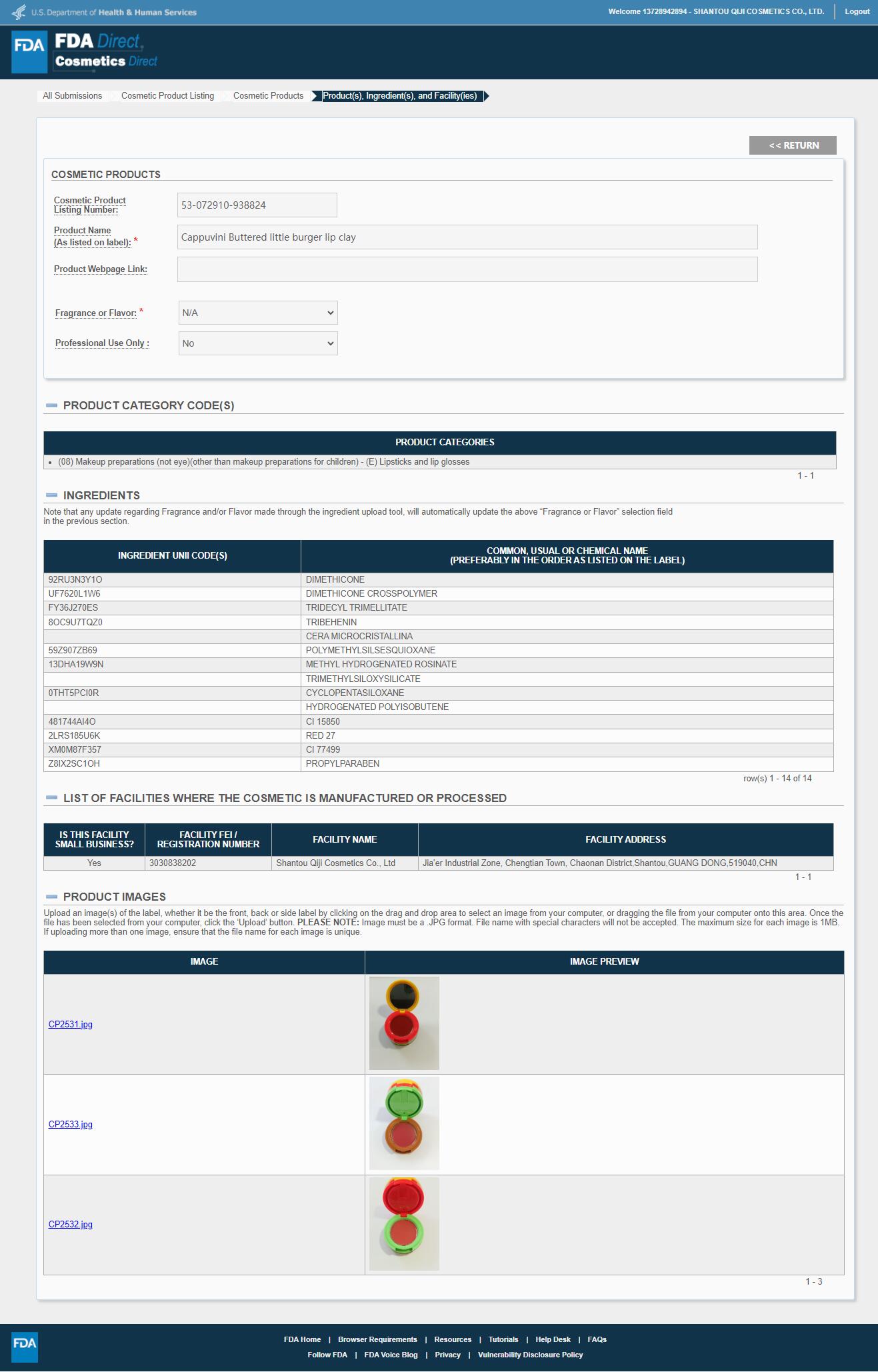Click the FDA logo in header

(29, 52)
